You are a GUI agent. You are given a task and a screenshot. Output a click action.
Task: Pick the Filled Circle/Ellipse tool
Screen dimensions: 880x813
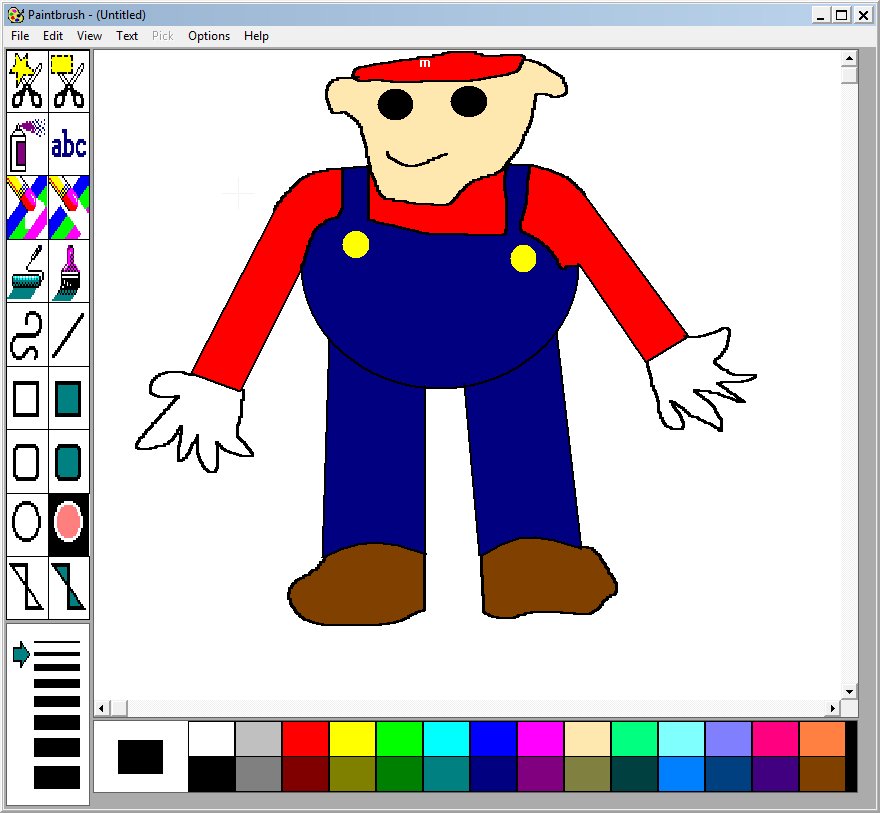[69, 525]
